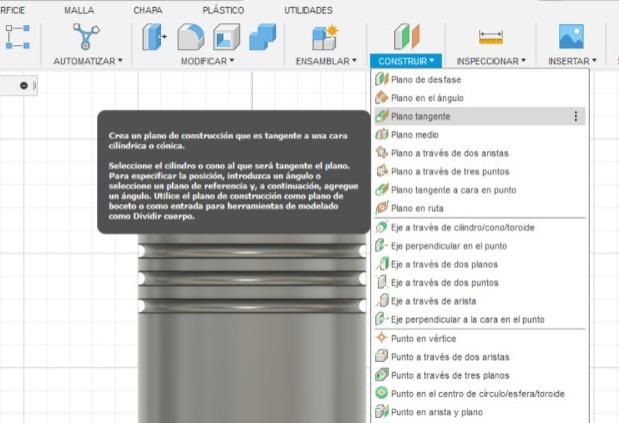The height and width of the screenshot is (423, 619).
Task: Click the Ensamblar new component icon
Action: pos(325,37)
